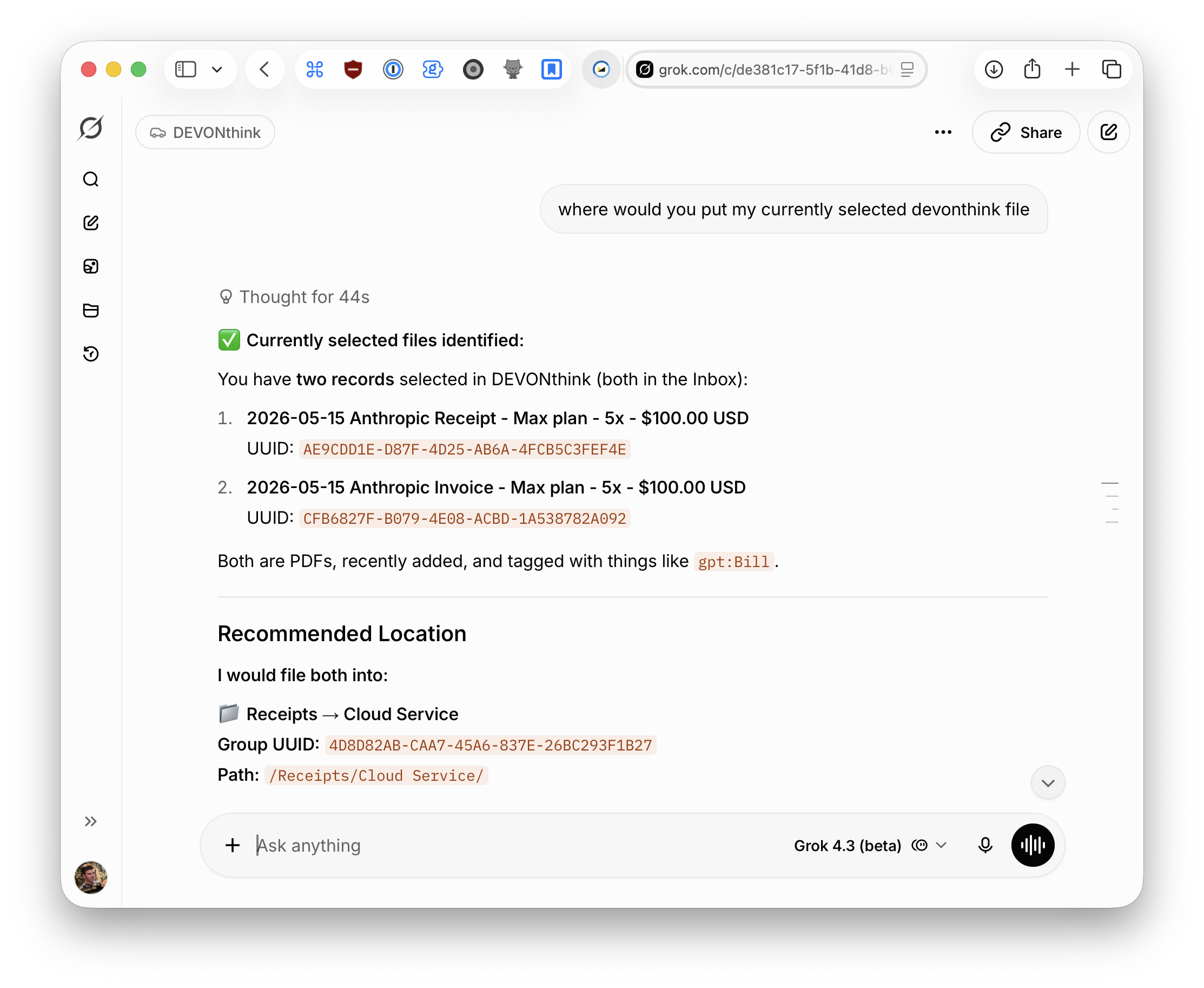Open a new Safari tab
The height and width of the screenshot is (988, 1204).
(x=1072, y=69)
